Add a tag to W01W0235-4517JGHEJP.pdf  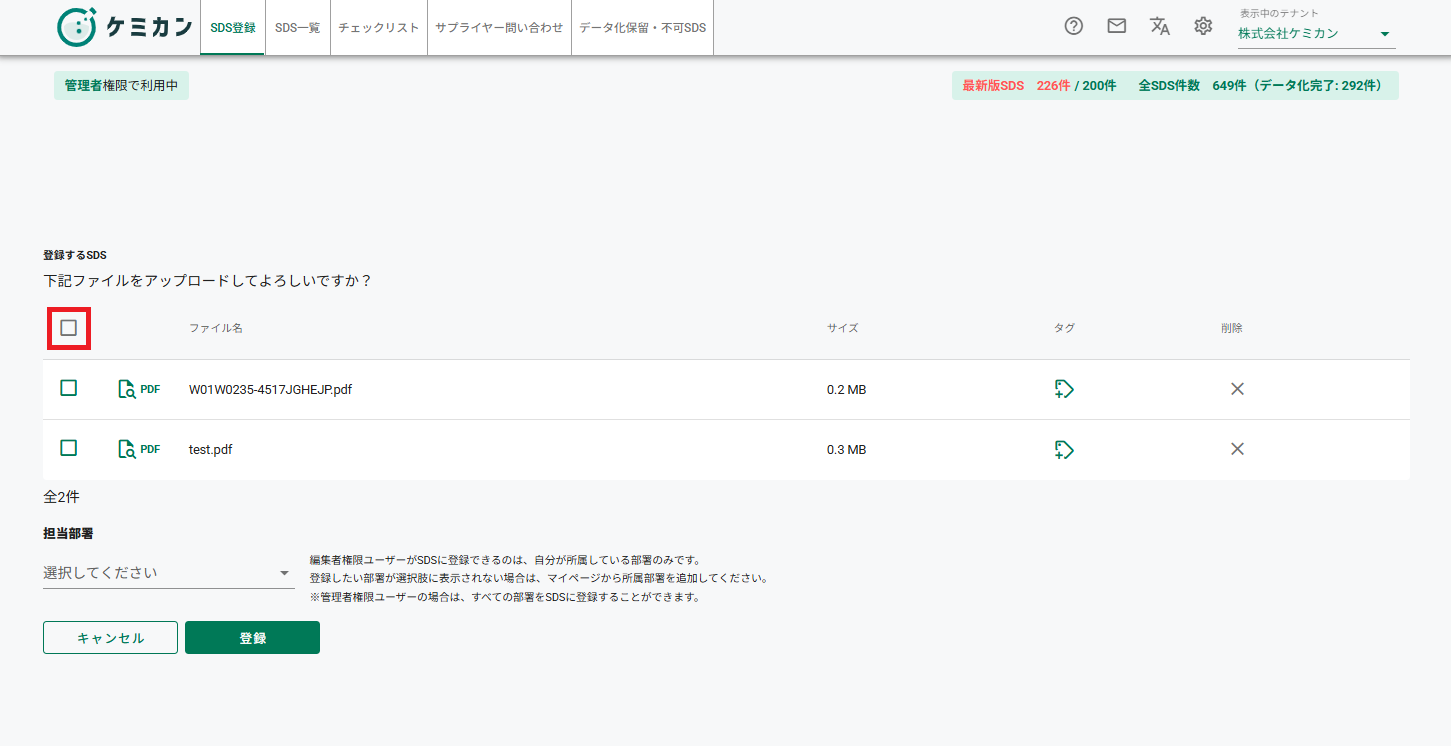[x=1064, y=389]
